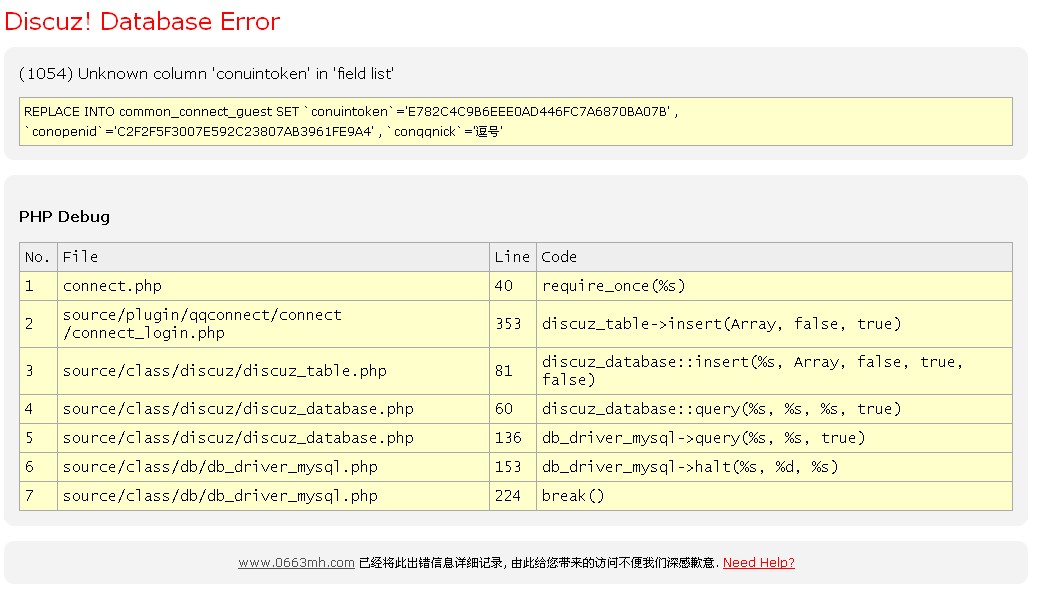The width and height of the screenshot is (1045, 612).
Task: Click the connect.php file cell
Action: click(x=273, y=286)
